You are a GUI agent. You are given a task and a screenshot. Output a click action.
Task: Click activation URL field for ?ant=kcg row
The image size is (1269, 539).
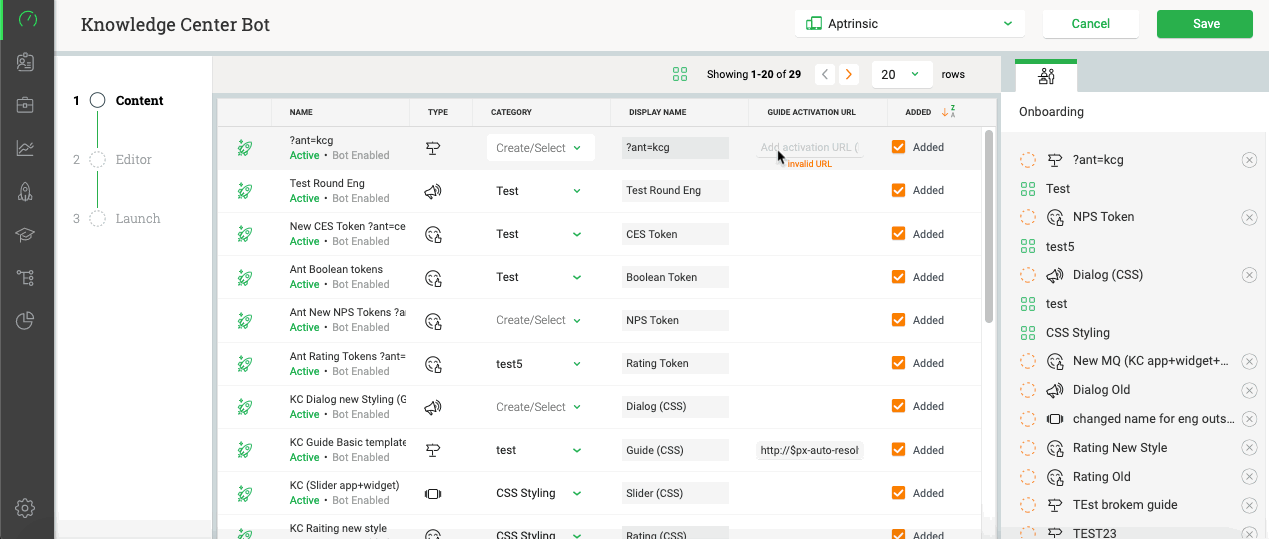coord(810,148)
